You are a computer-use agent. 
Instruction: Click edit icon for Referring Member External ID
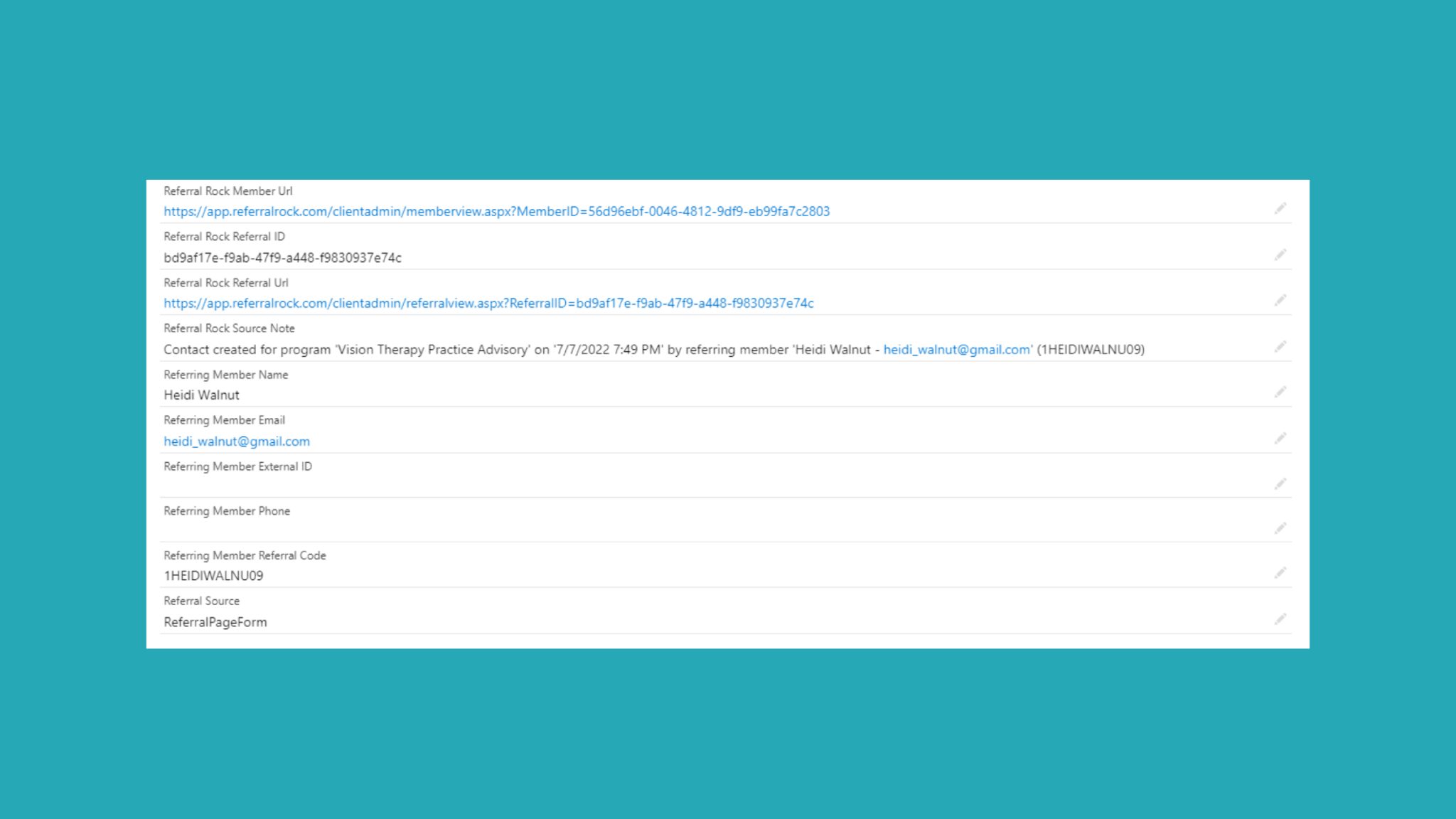pos(1281,483)
